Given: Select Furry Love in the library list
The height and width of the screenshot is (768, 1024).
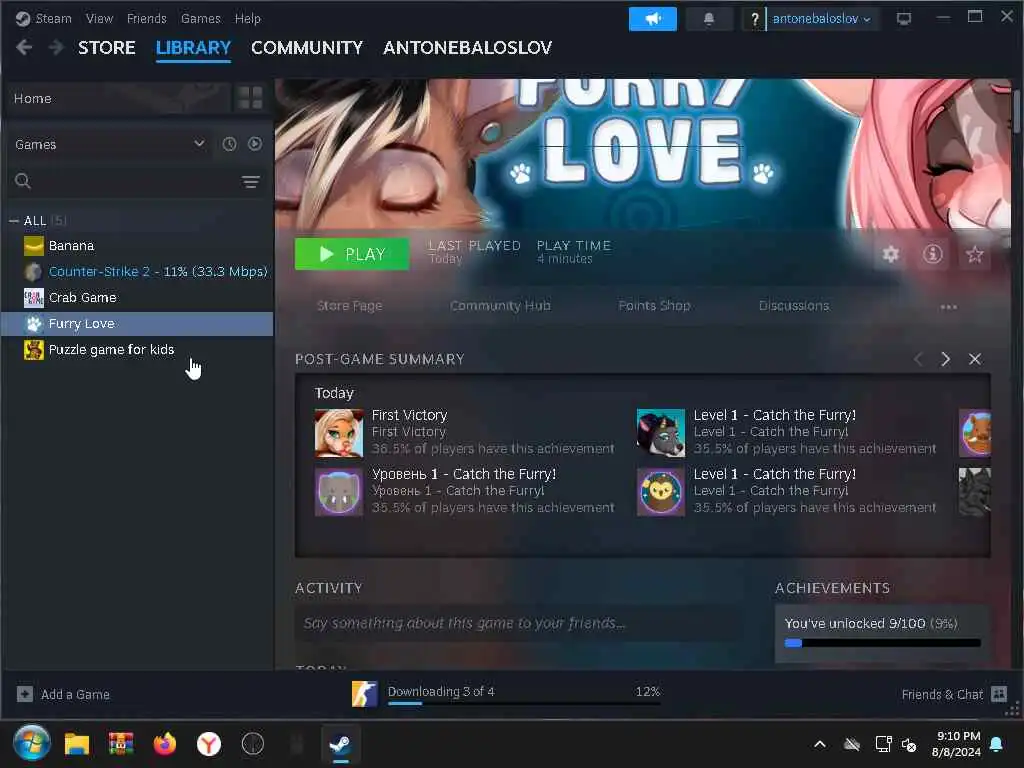Looking at the screenshot, I should tap(137, 324).
